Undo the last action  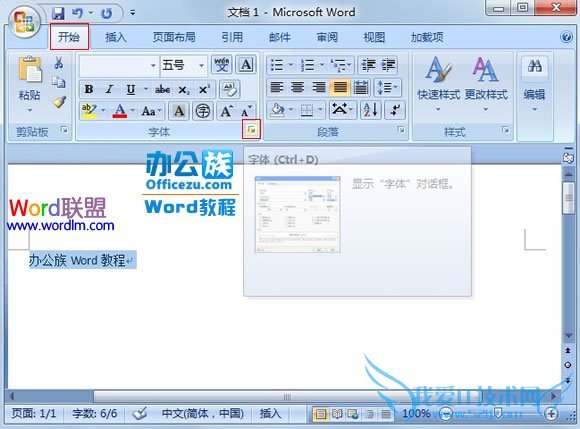77,14
